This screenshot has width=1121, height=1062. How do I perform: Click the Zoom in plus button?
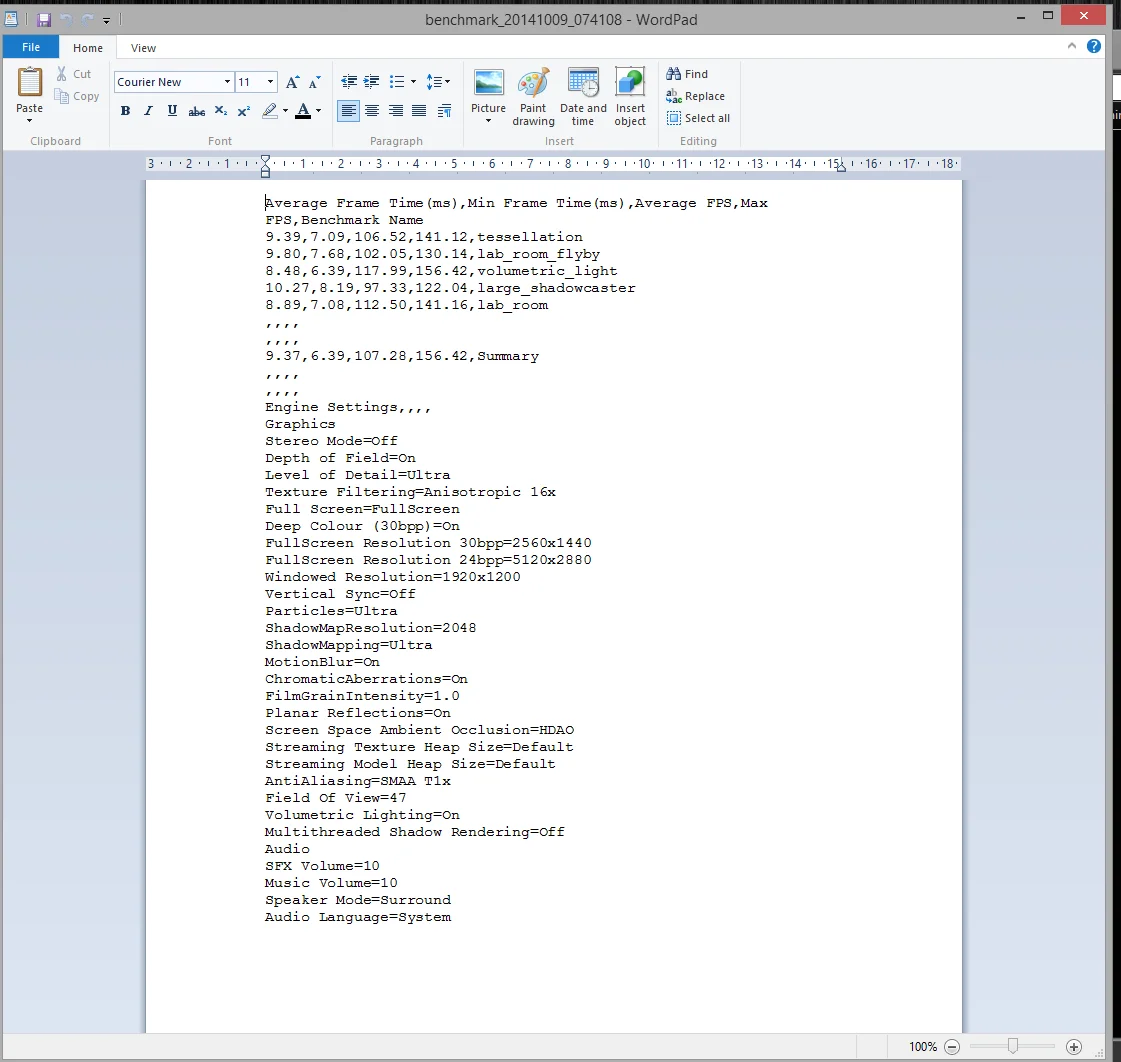pos(1074,1047)
